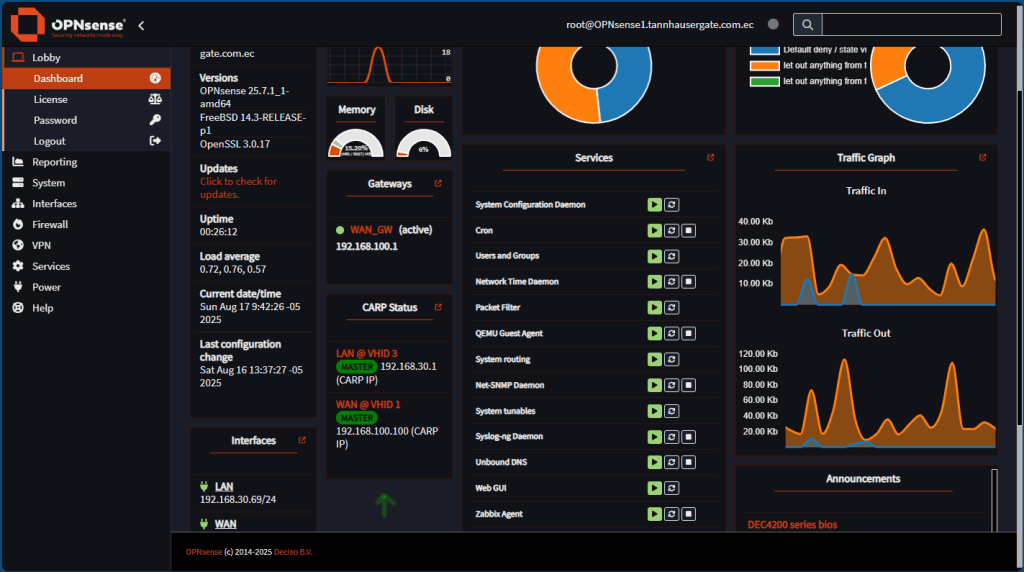Stop the Net-SNMP Daemon service

coord(690,385)
